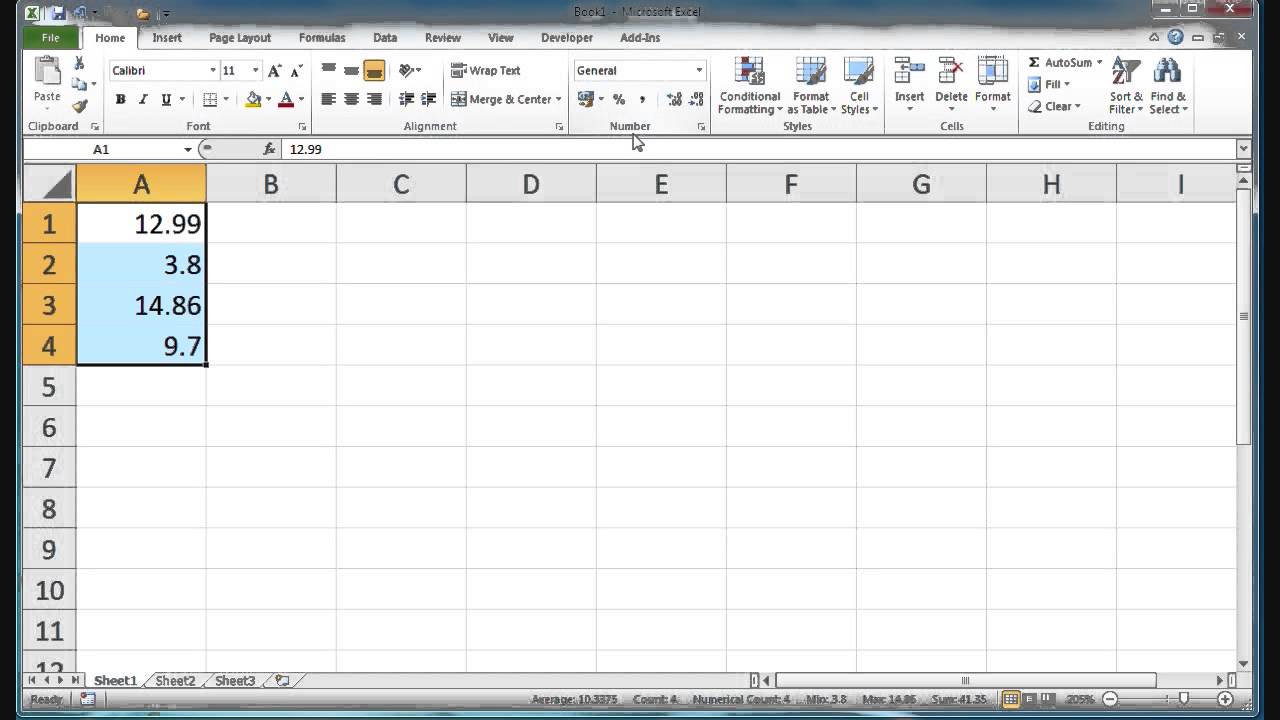Screen dimensions: 1280x720
Task: Increase font size with Grow Font
Action: (274, 71)
